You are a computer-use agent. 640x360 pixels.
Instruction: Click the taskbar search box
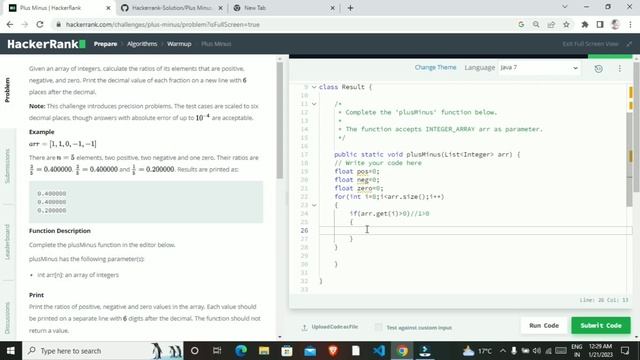tap(103, 351)
